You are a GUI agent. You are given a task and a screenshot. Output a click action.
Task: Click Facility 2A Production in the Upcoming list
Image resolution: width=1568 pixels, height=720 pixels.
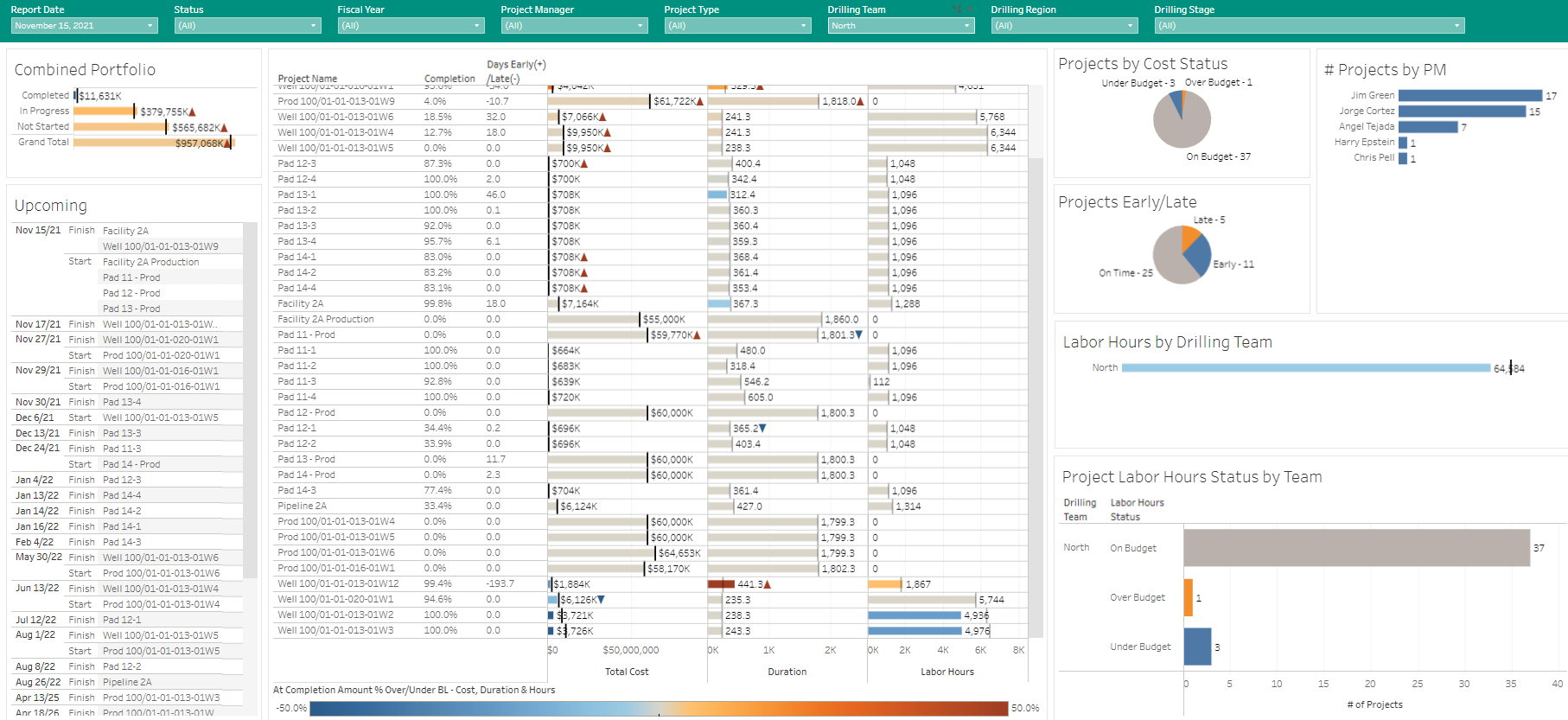tap(150, 262)
